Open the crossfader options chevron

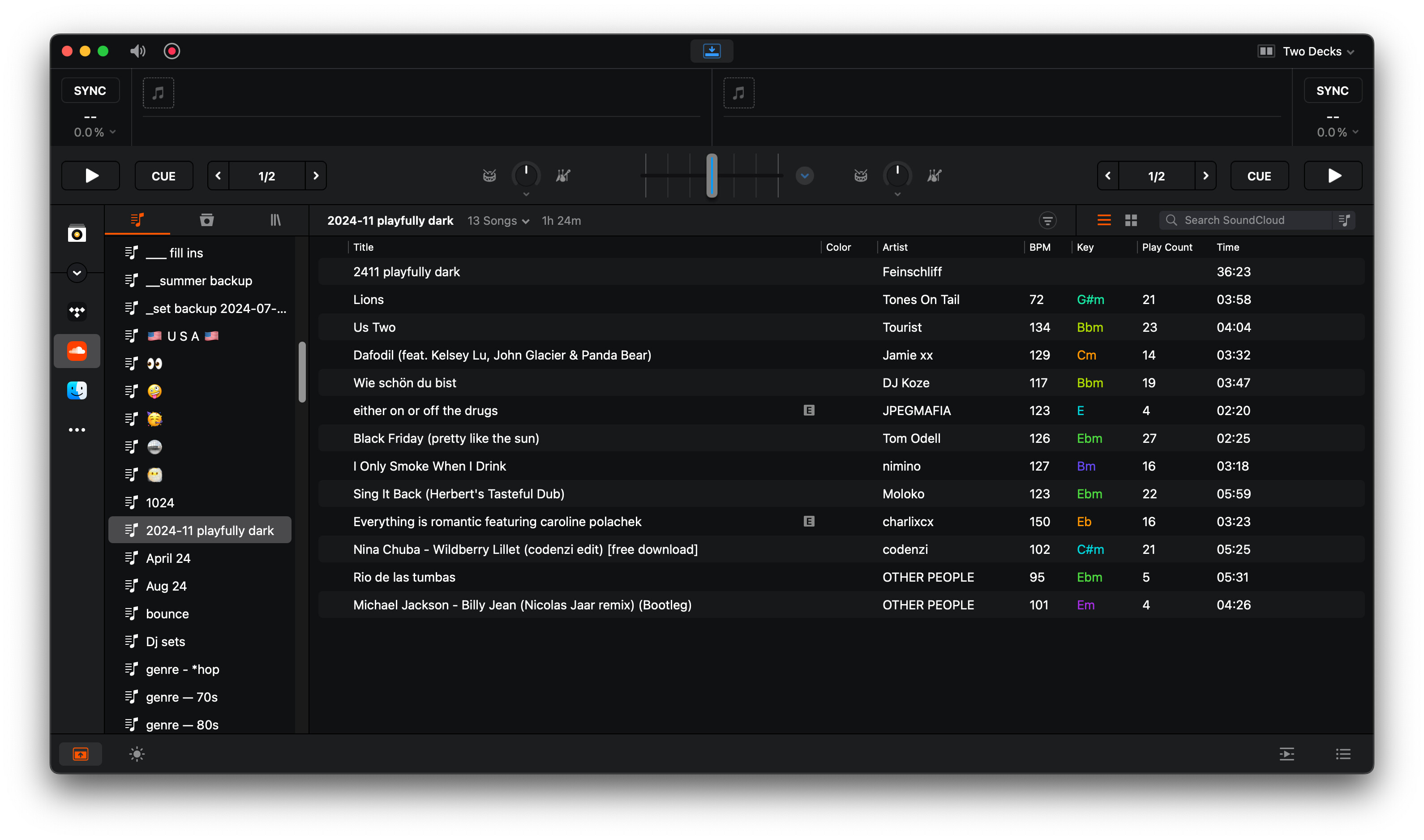click(804, 176)
